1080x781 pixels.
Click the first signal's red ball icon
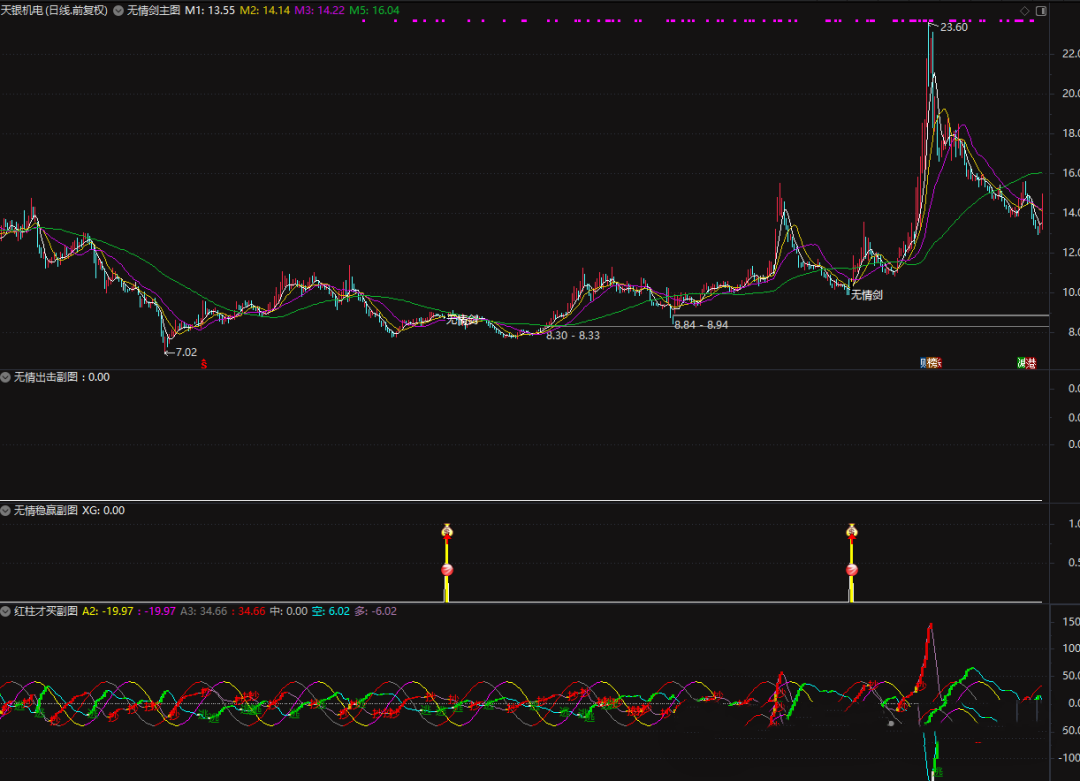tap(447, 570)
